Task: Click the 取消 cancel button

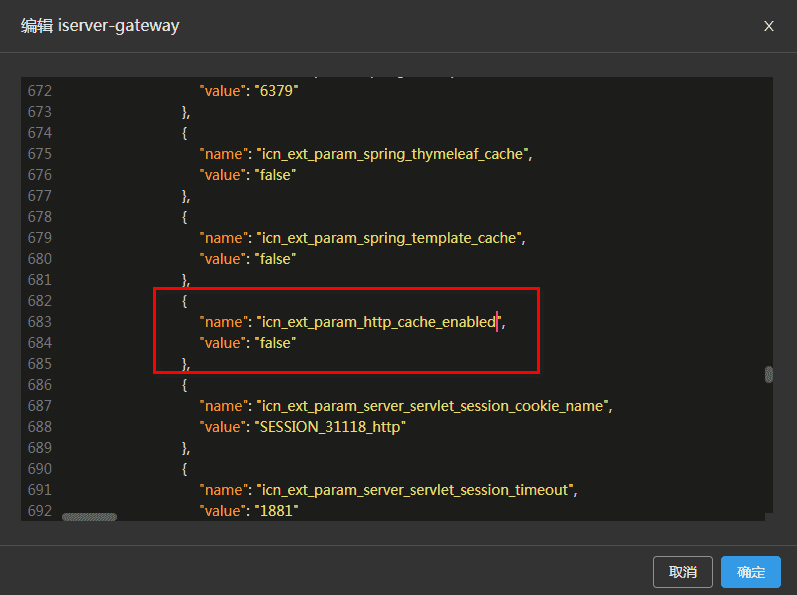Action: point(683,572)
